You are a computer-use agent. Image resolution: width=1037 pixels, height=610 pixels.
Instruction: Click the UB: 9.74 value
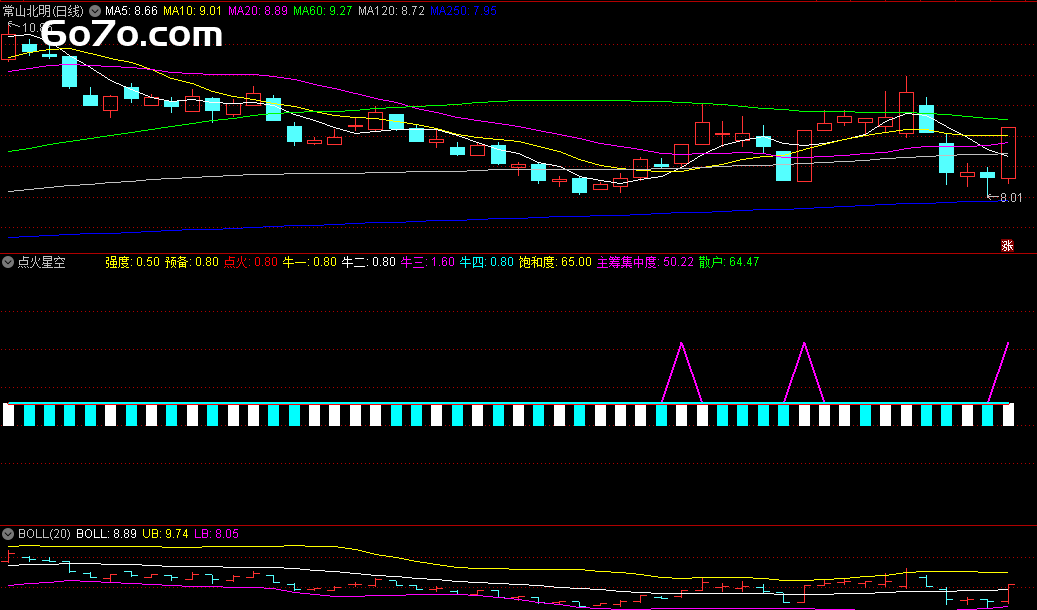coord(165,533)
